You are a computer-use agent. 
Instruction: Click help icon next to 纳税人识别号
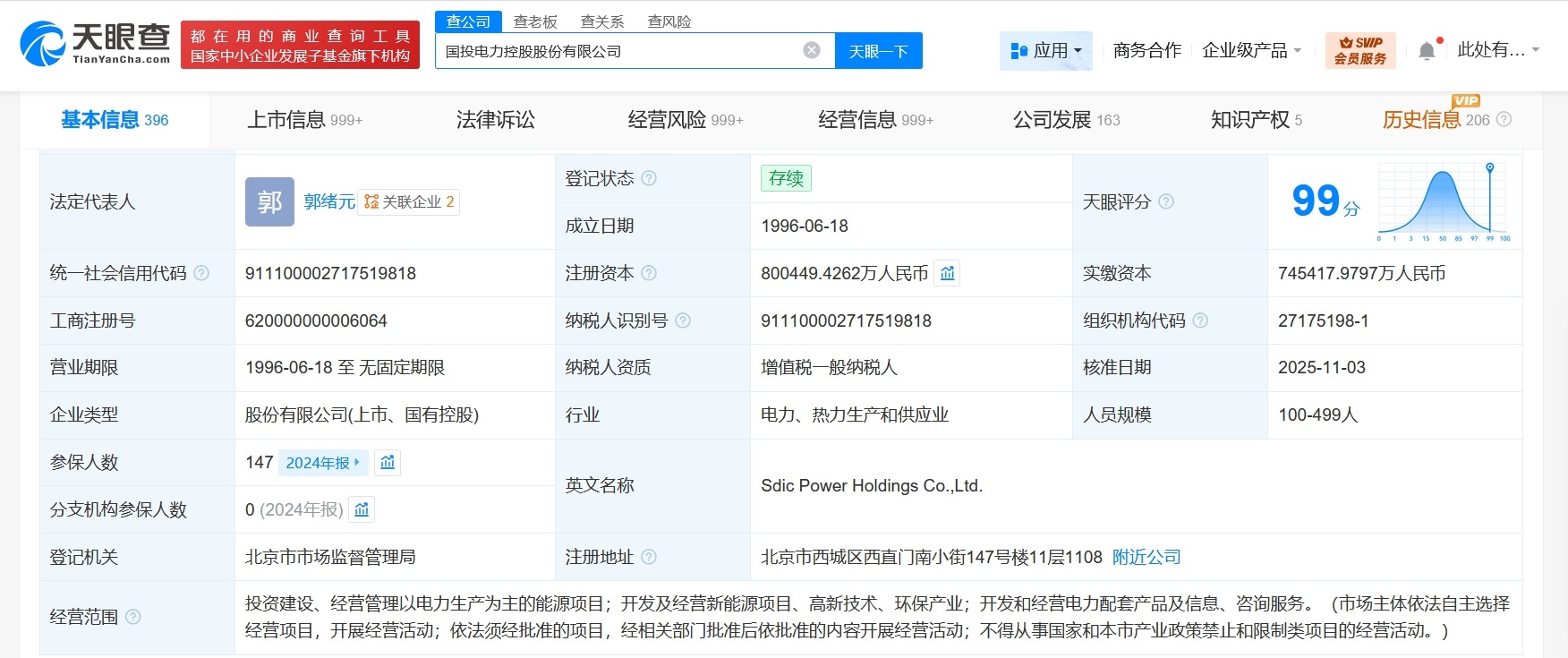point(683,320)
